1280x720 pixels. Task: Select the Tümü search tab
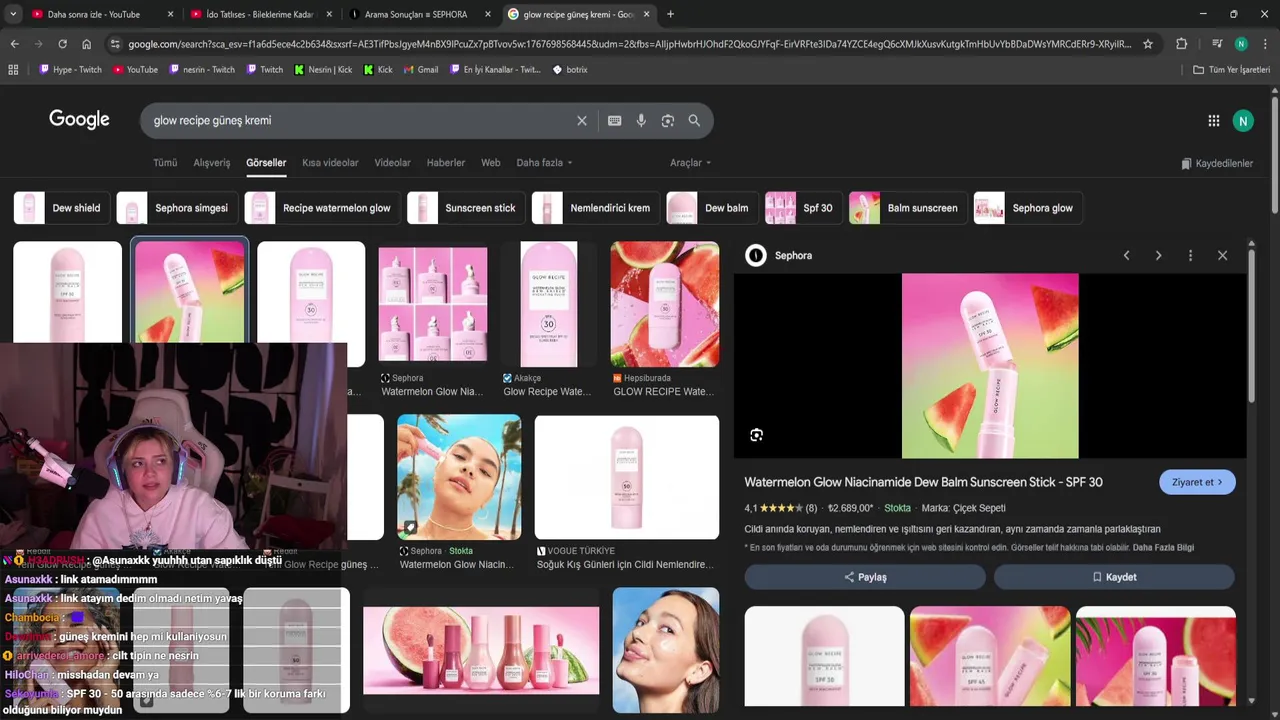[x=165, y=163]
